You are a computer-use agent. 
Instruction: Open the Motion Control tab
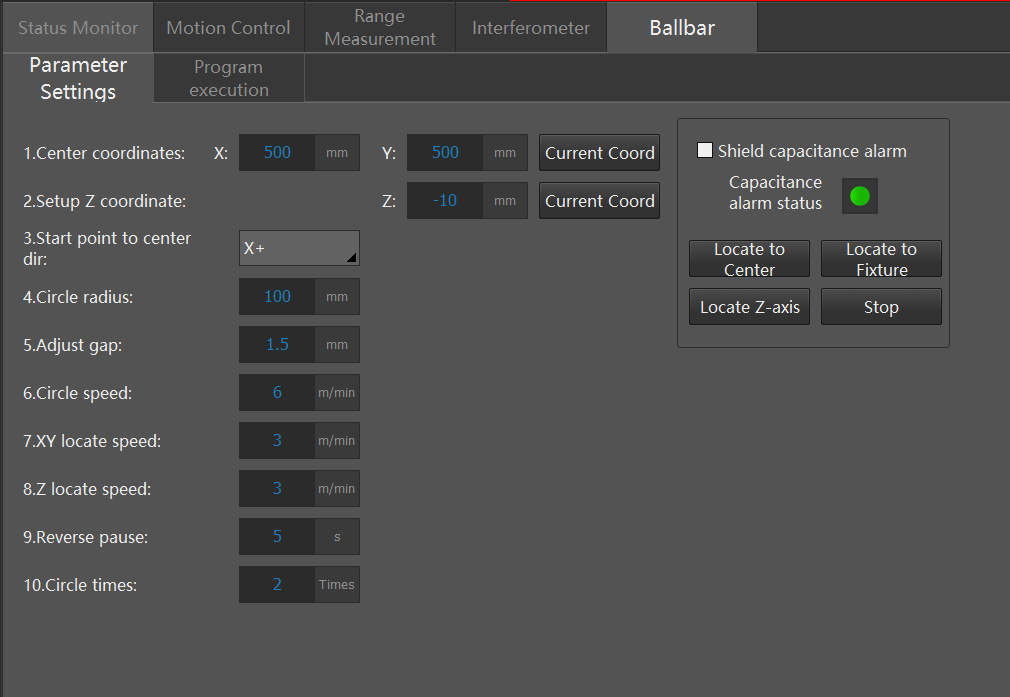tap(229, 28)
